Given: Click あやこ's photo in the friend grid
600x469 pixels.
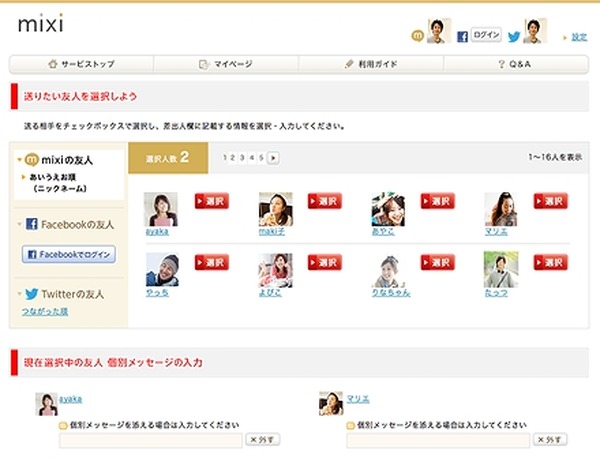Looking at the screenshot, I should [388, 209].
